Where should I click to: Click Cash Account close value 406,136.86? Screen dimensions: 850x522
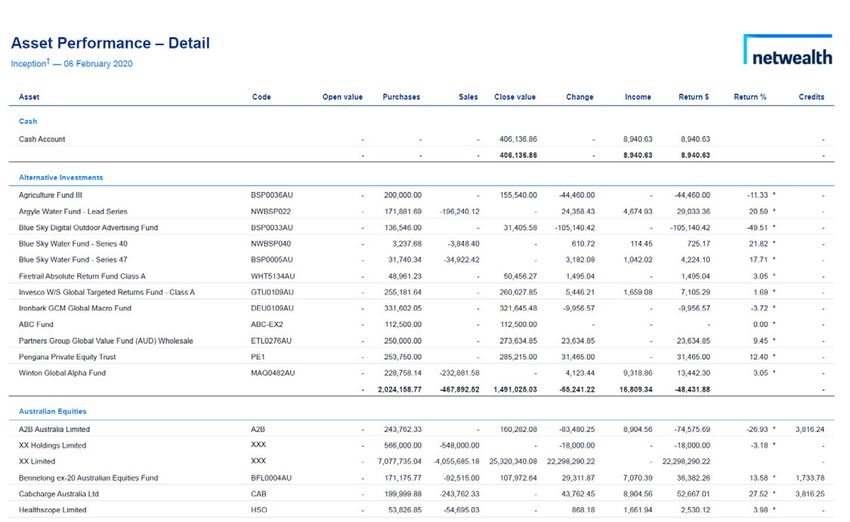(x=518, y=139)
